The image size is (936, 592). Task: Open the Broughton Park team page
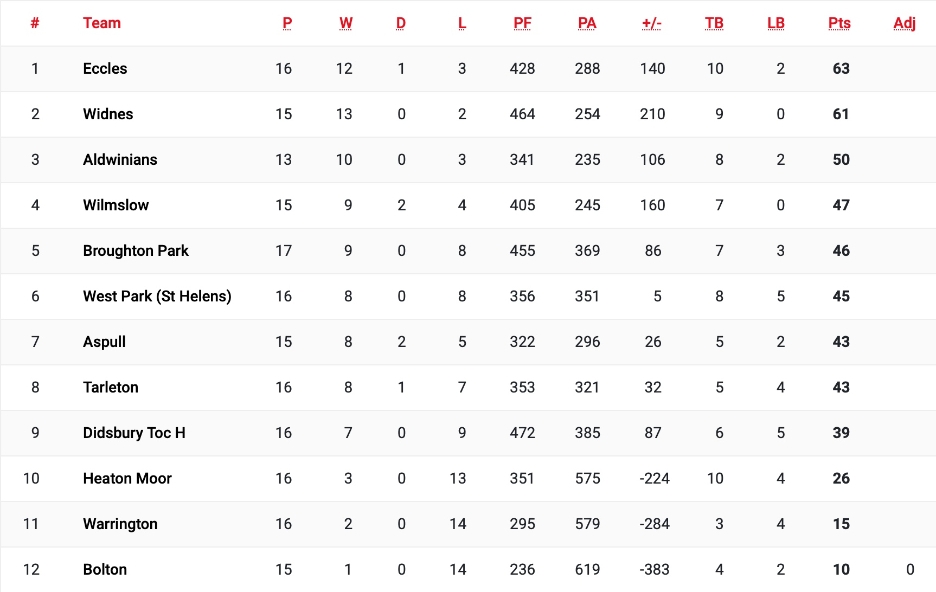coord(136,251)
